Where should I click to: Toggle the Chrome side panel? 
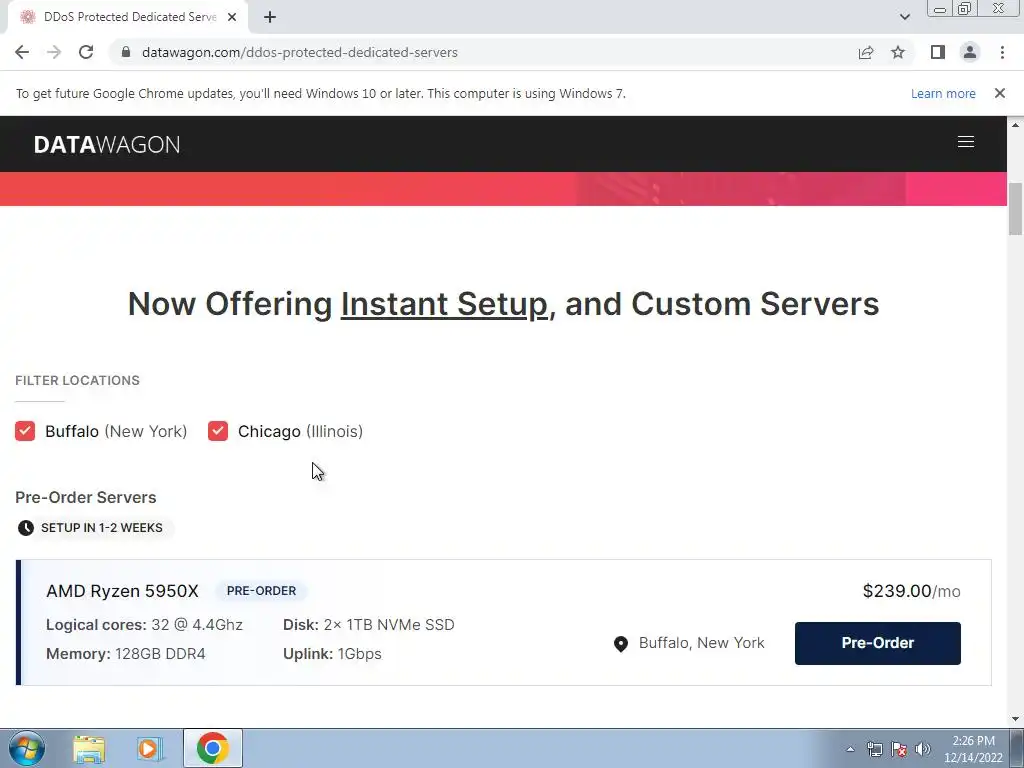938,52
